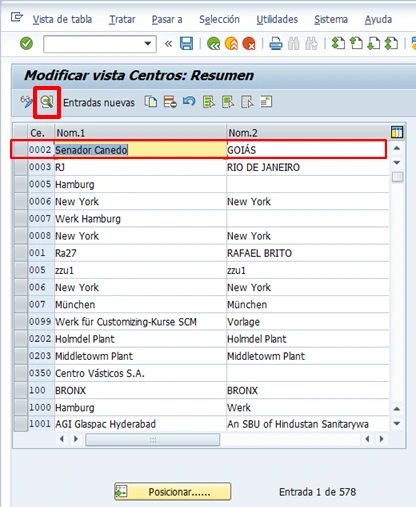
Task: Select row marker for centro 0003
Action: tap(21, 167)
